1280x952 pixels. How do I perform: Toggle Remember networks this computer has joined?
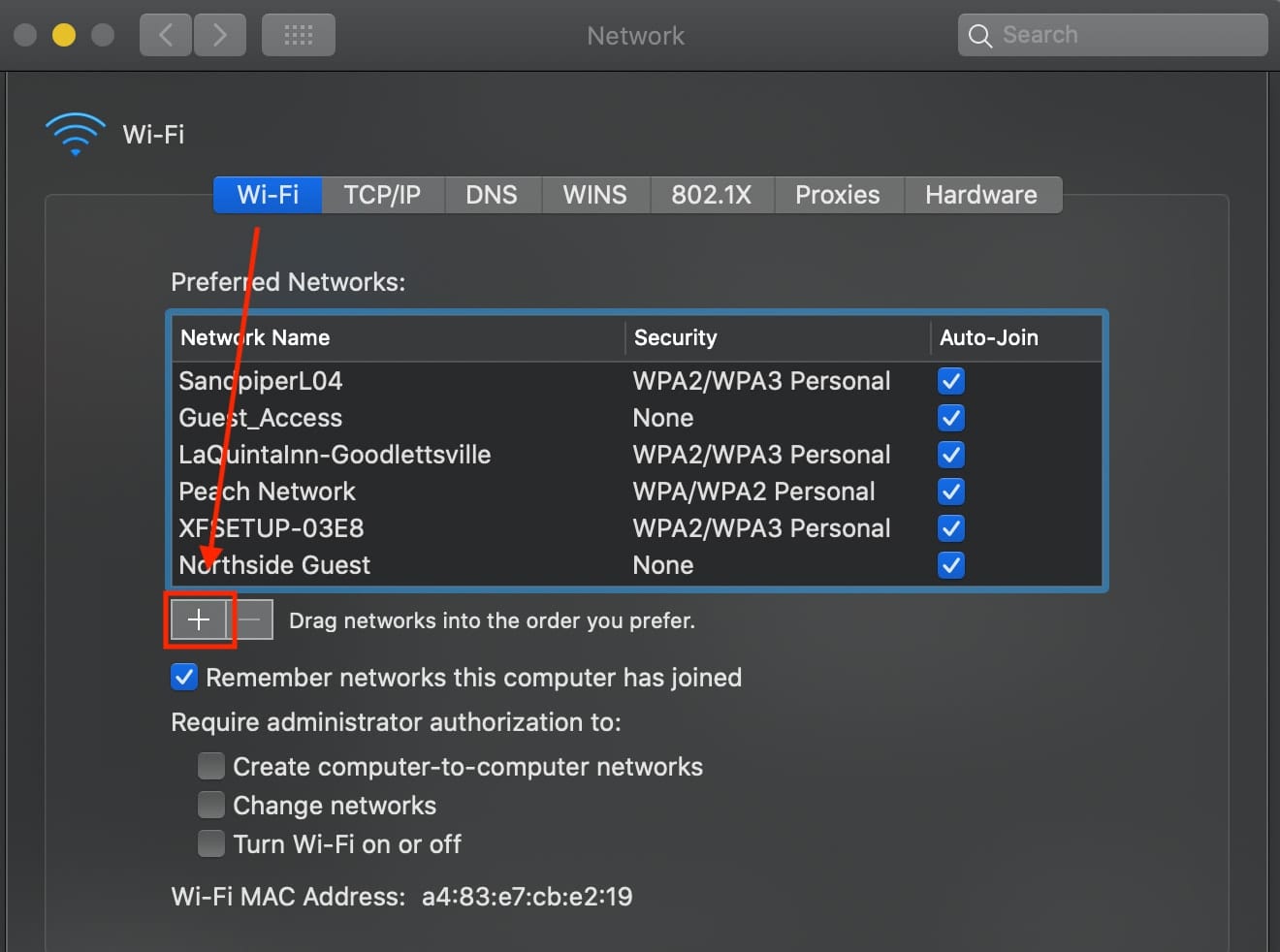[184, 677]
